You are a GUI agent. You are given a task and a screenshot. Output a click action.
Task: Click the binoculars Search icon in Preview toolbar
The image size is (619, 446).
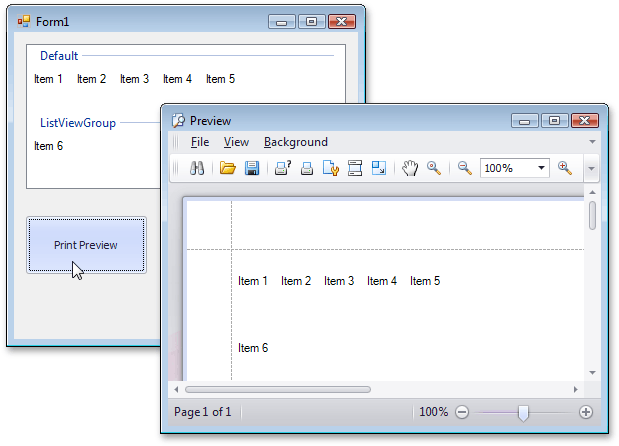click(197, 168)
